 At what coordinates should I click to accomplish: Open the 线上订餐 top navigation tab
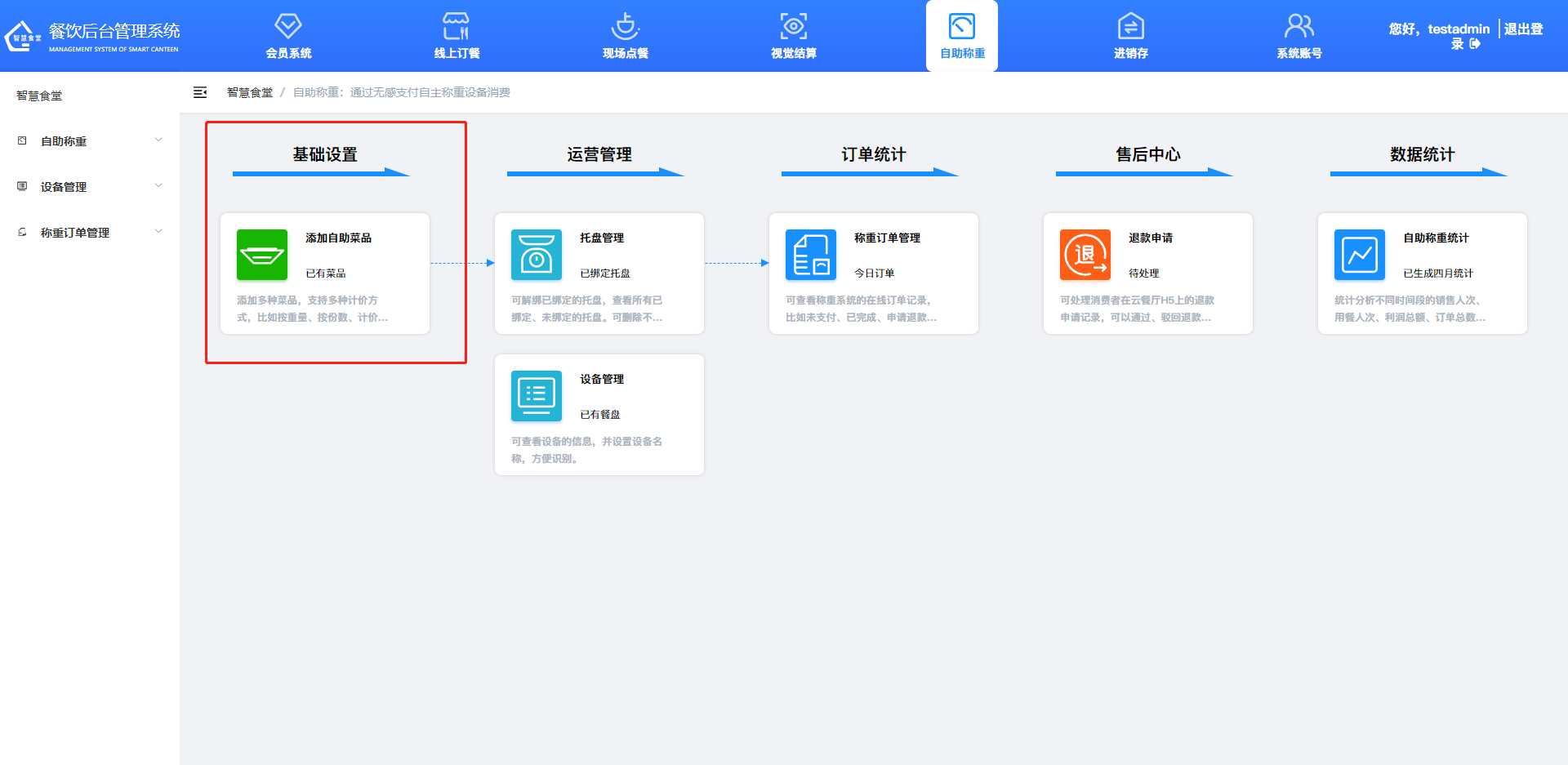(x=457, y=36)
